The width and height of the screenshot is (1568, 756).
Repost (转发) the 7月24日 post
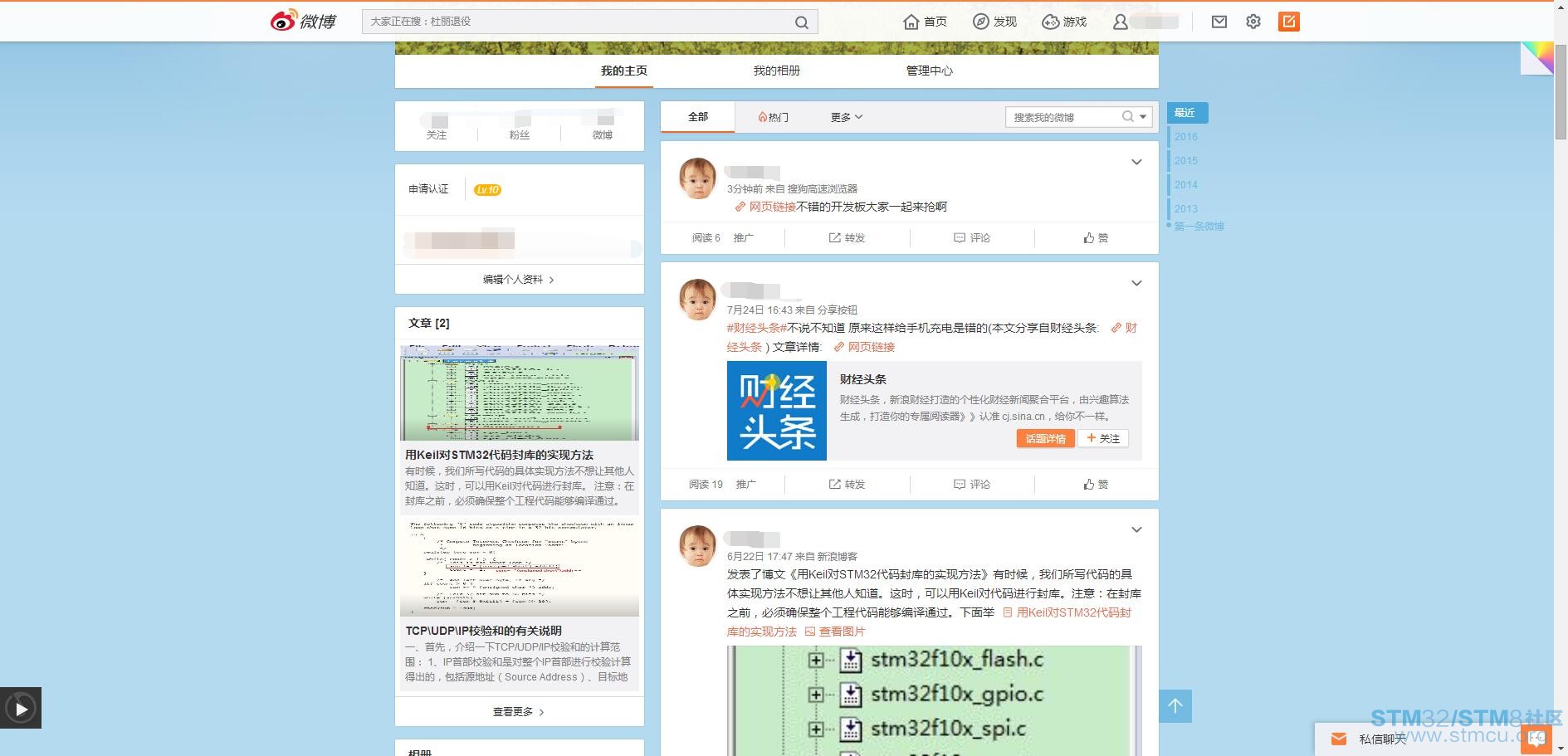[x=847, y=485]
